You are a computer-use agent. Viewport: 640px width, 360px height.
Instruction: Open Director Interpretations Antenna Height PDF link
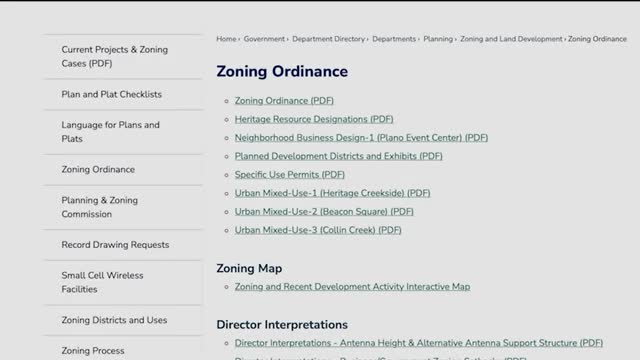pos(419,343)
